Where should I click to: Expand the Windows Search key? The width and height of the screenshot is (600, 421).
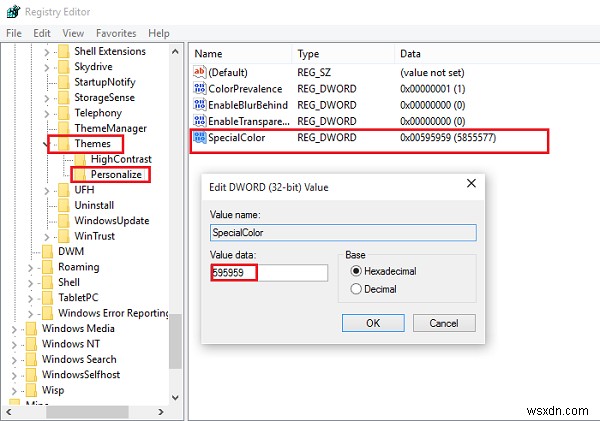[x=14, y=360]
